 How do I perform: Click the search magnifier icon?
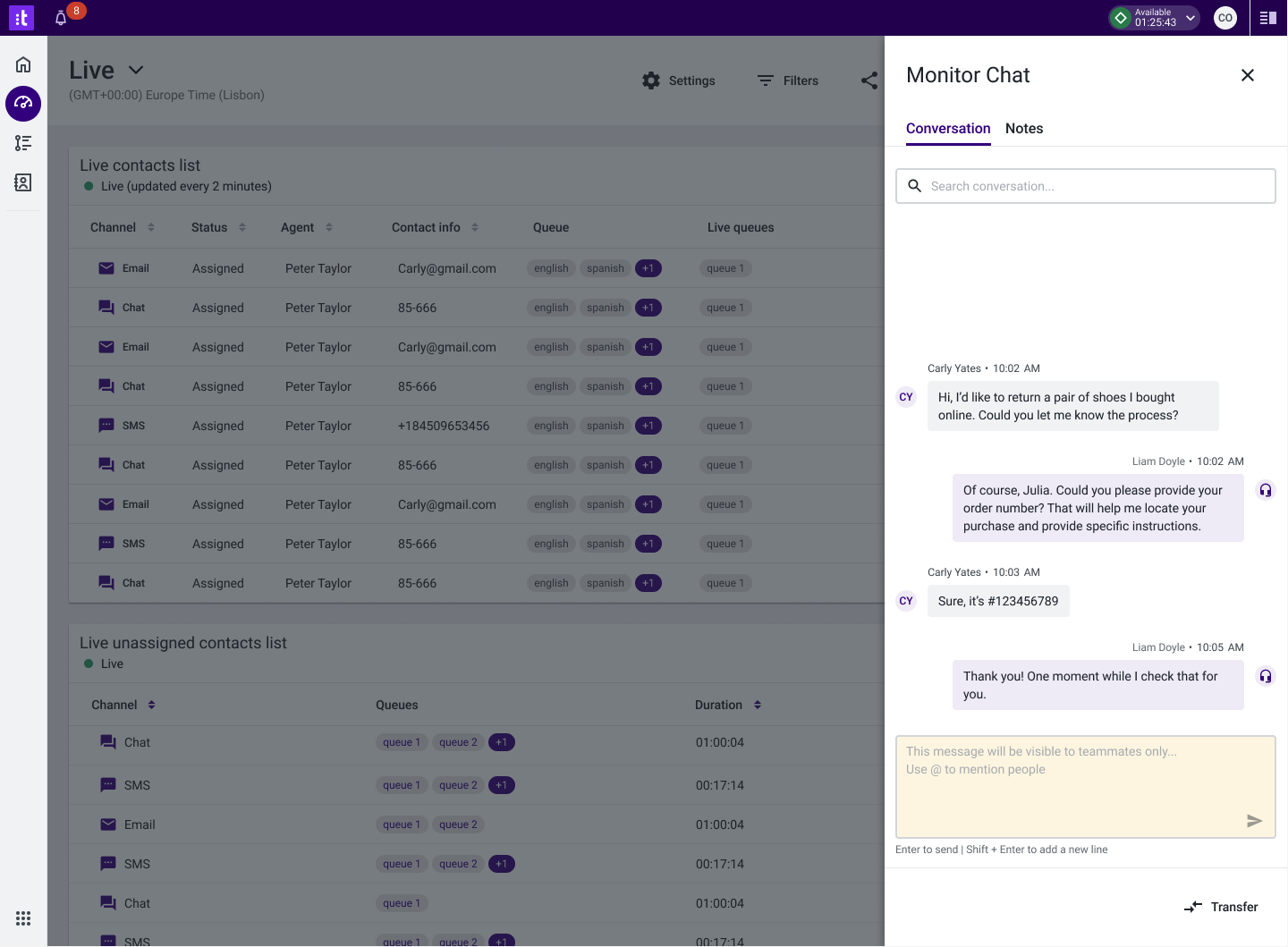(x=915, y=186)
